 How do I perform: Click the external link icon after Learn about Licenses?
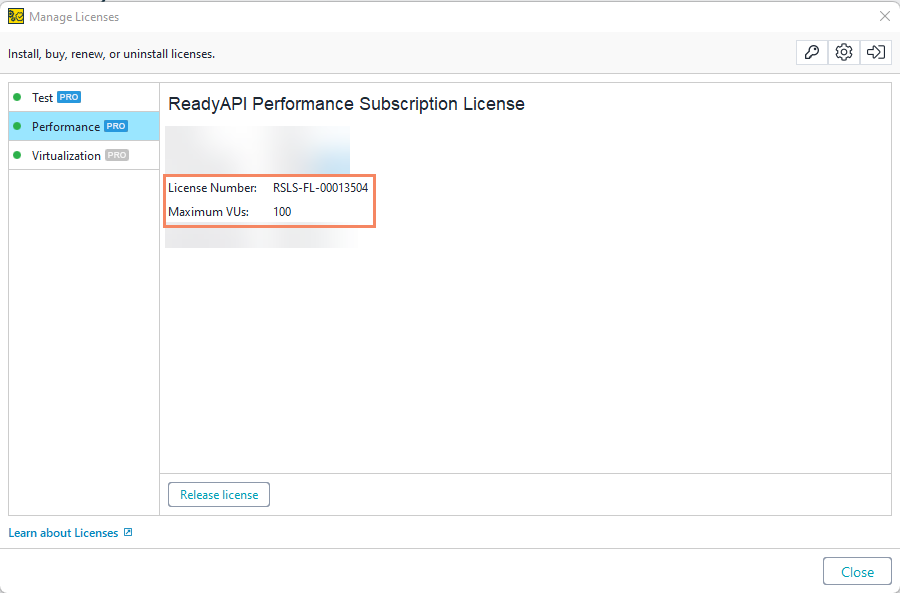click(128, 532)
